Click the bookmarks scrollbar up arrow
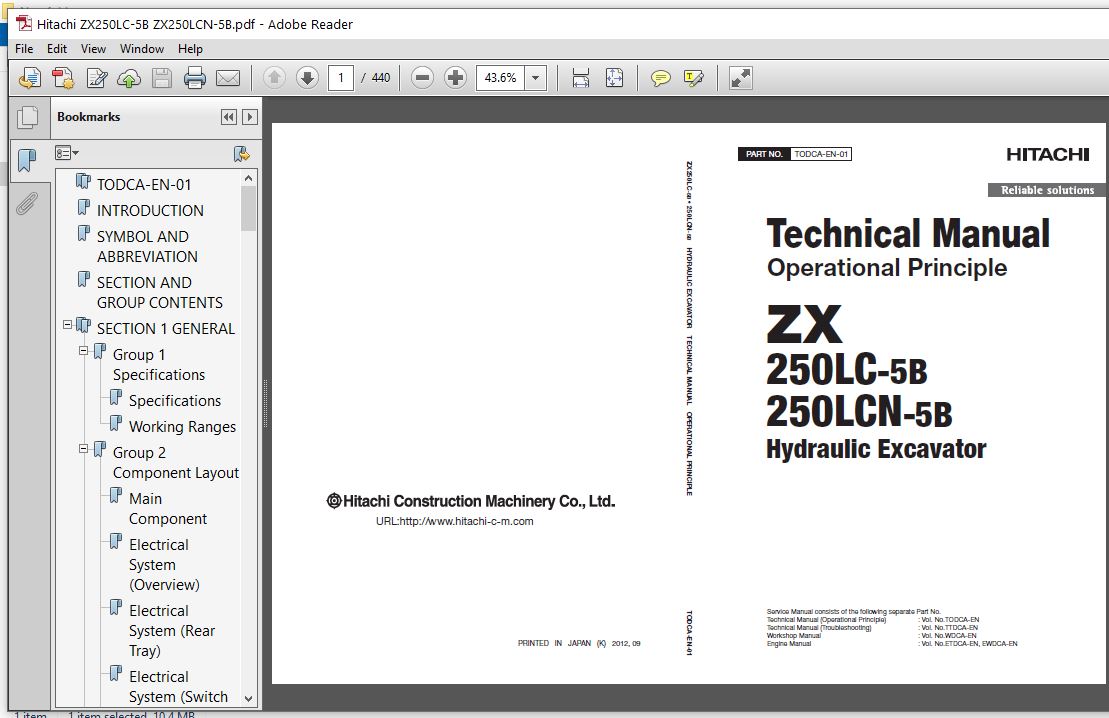1109x718 pixels. point(248,178)
